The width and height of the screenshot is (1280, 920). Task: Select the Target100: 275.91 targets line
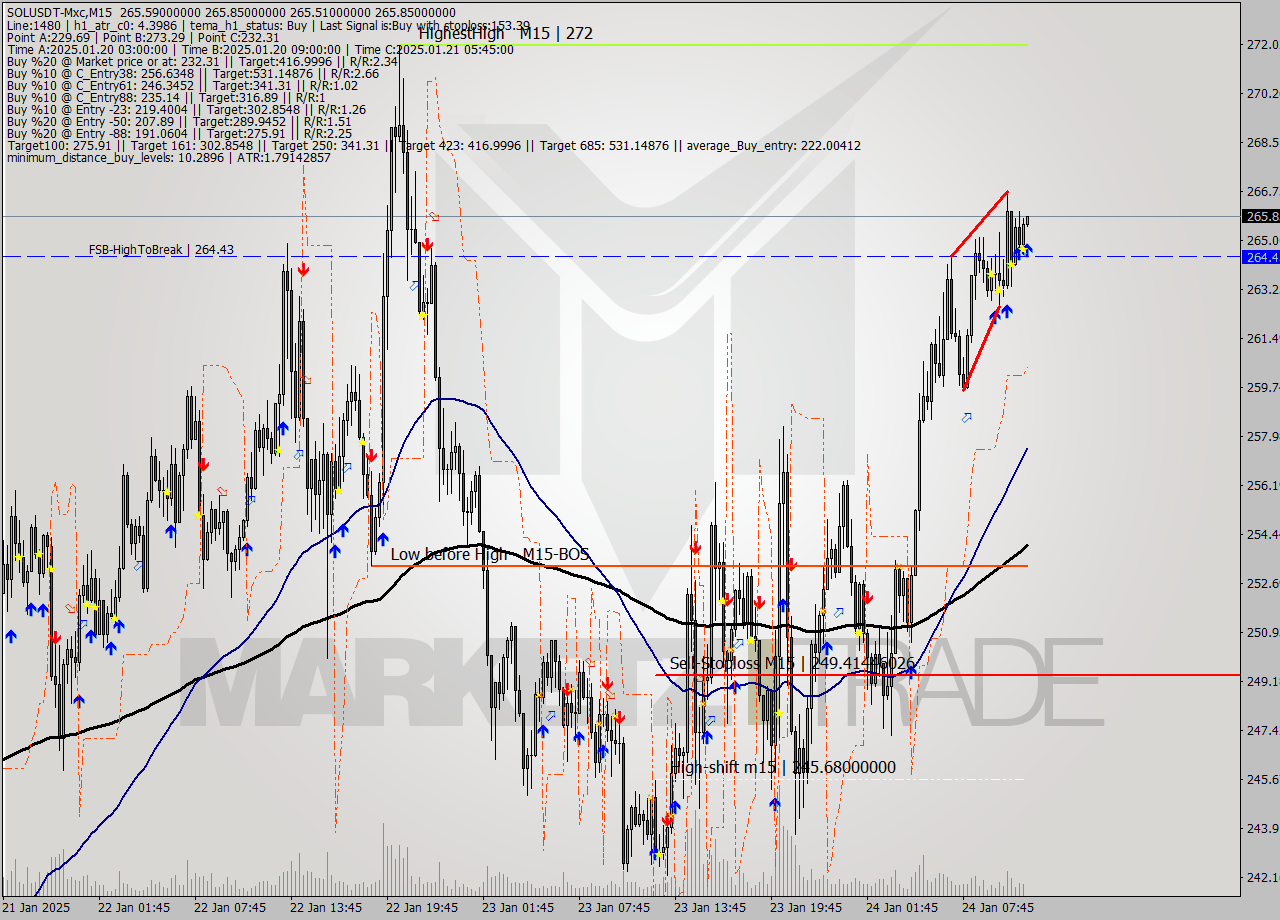[x=433, y=145]
